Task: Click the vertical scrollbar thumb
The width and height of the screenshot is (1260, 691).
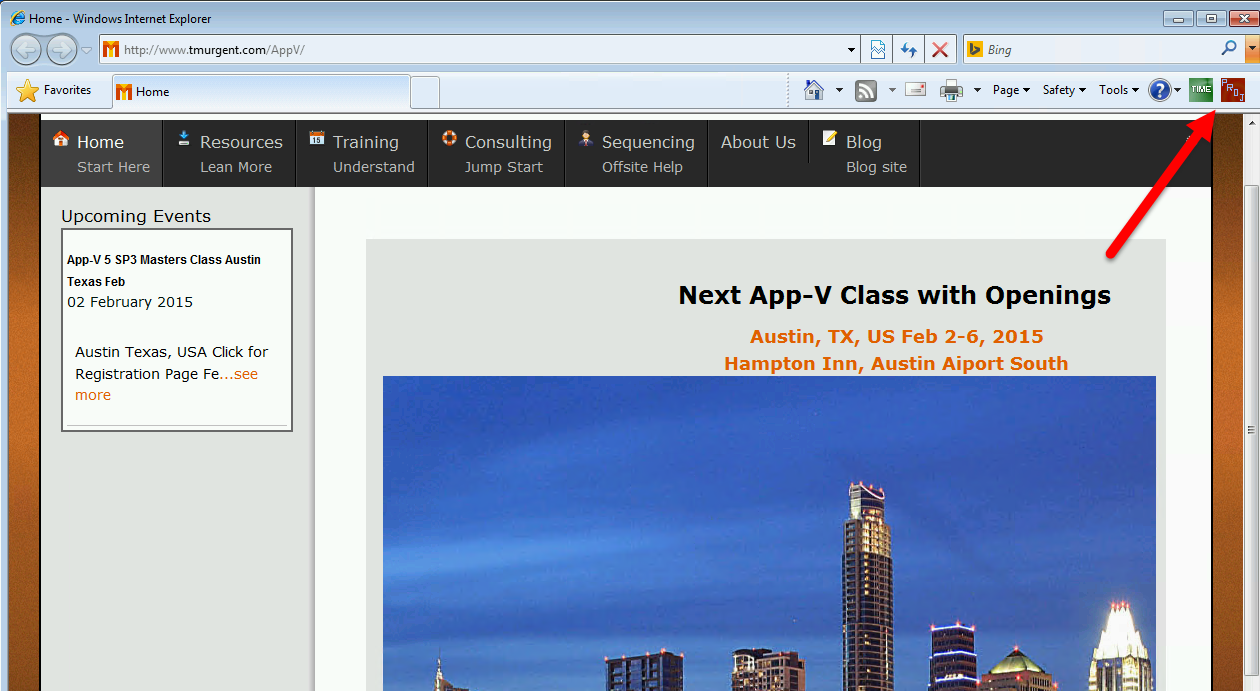Action: [x=1251, y=428]
